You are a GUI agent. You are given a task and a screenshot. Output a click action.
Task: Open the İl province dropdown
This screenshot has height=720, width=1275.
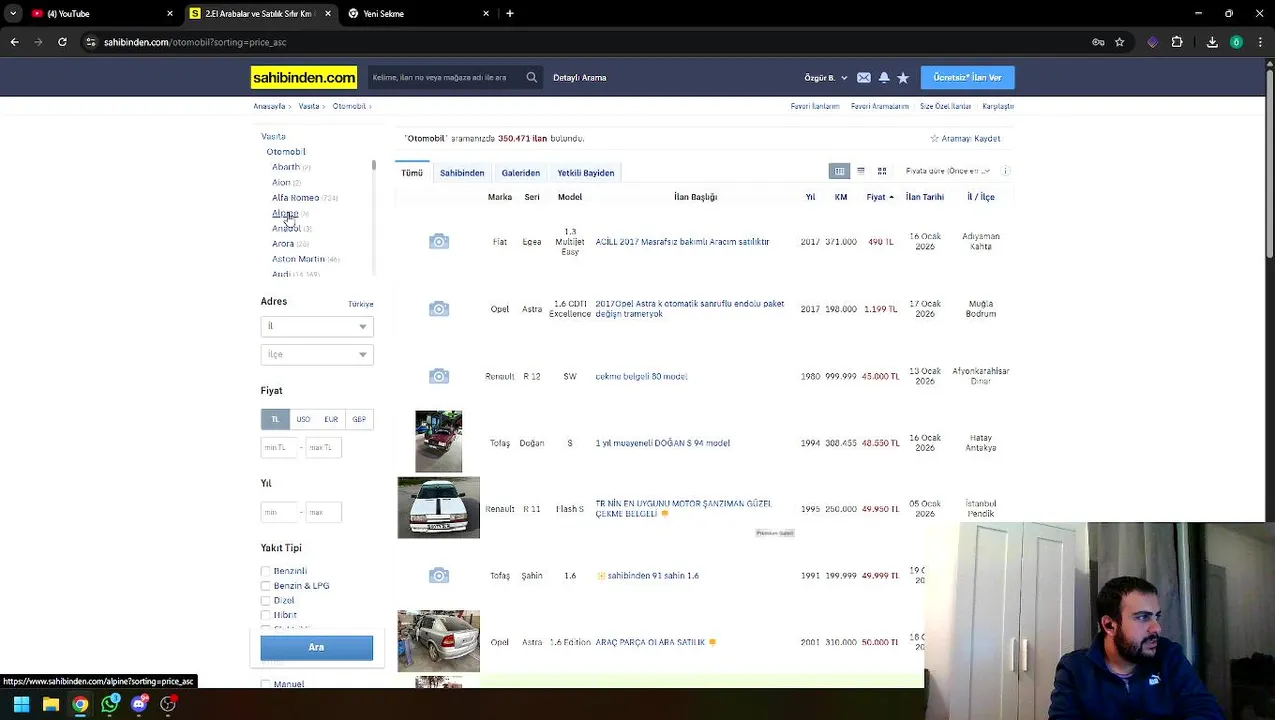point(317,326)
